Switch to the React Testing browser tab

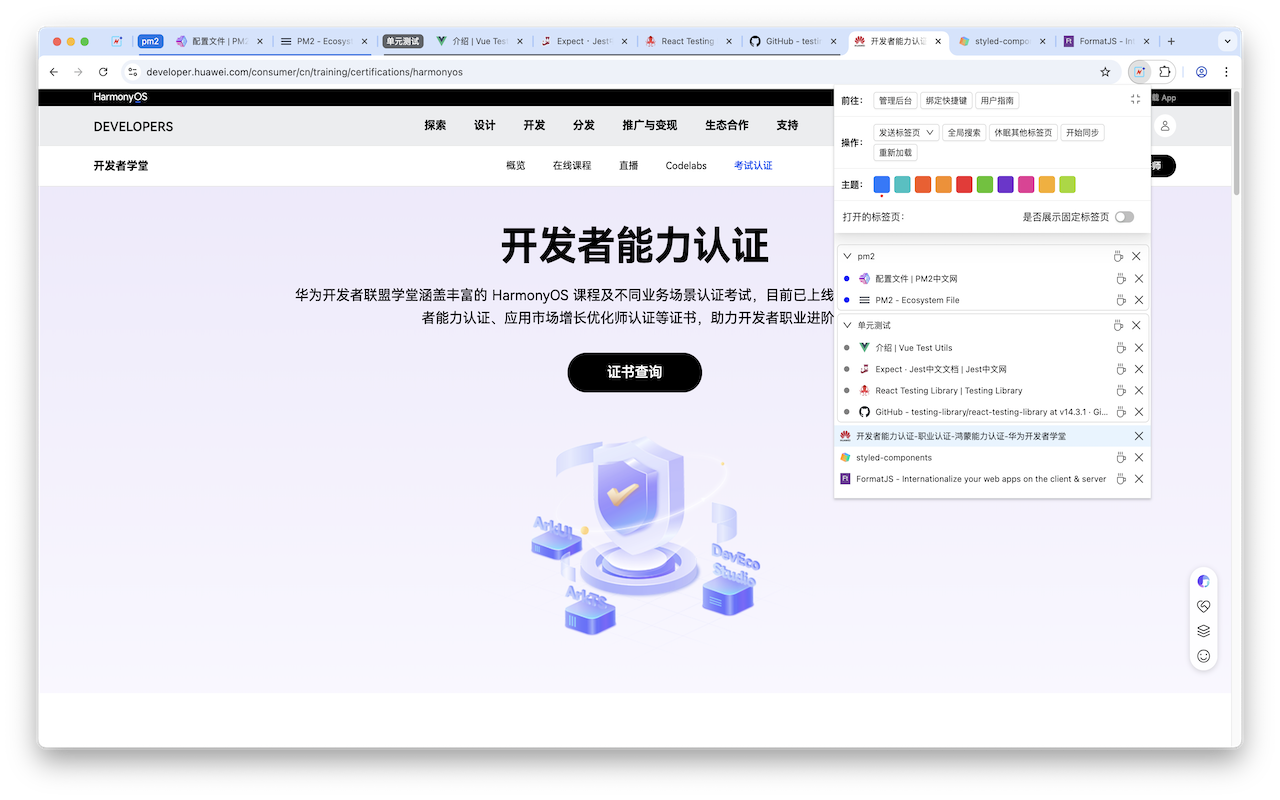690,41
